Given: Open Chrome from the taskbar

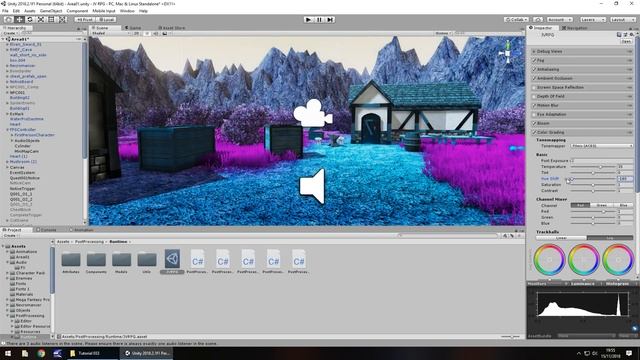Looking at the screenshot, I should pos(41,353).
